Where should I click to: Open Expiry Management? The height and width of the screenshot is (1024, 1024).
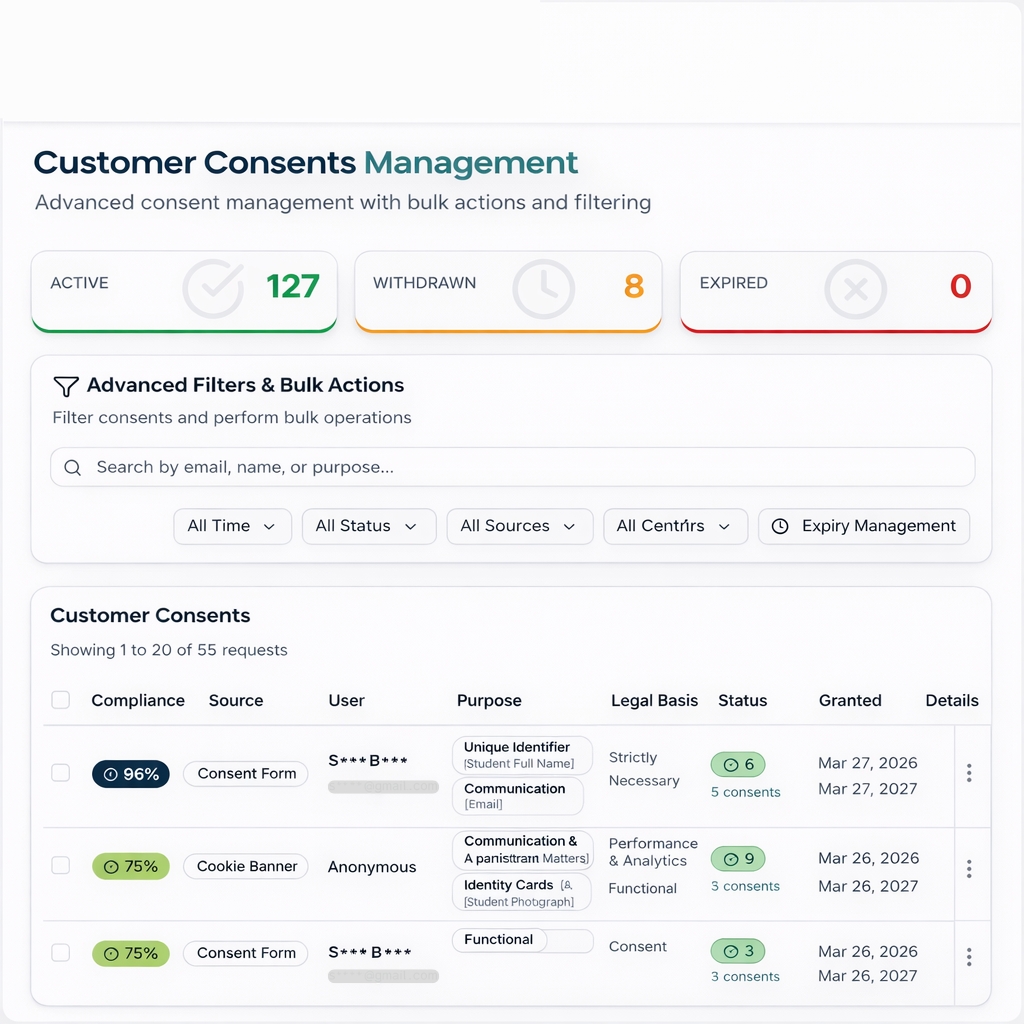tap(864, 526)
